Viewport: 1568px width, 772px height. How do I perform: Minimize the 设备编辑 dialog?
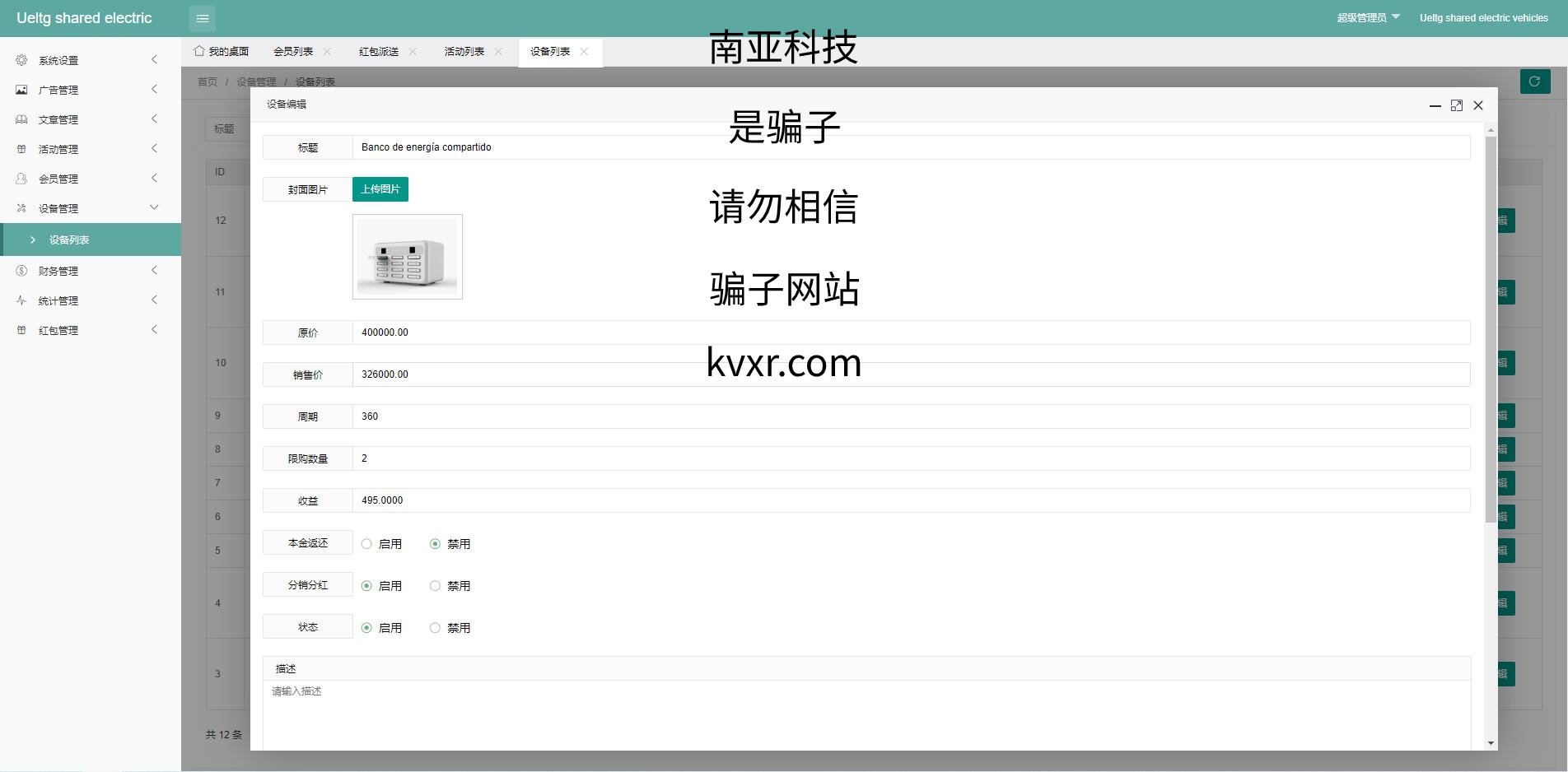point(1435,105)
